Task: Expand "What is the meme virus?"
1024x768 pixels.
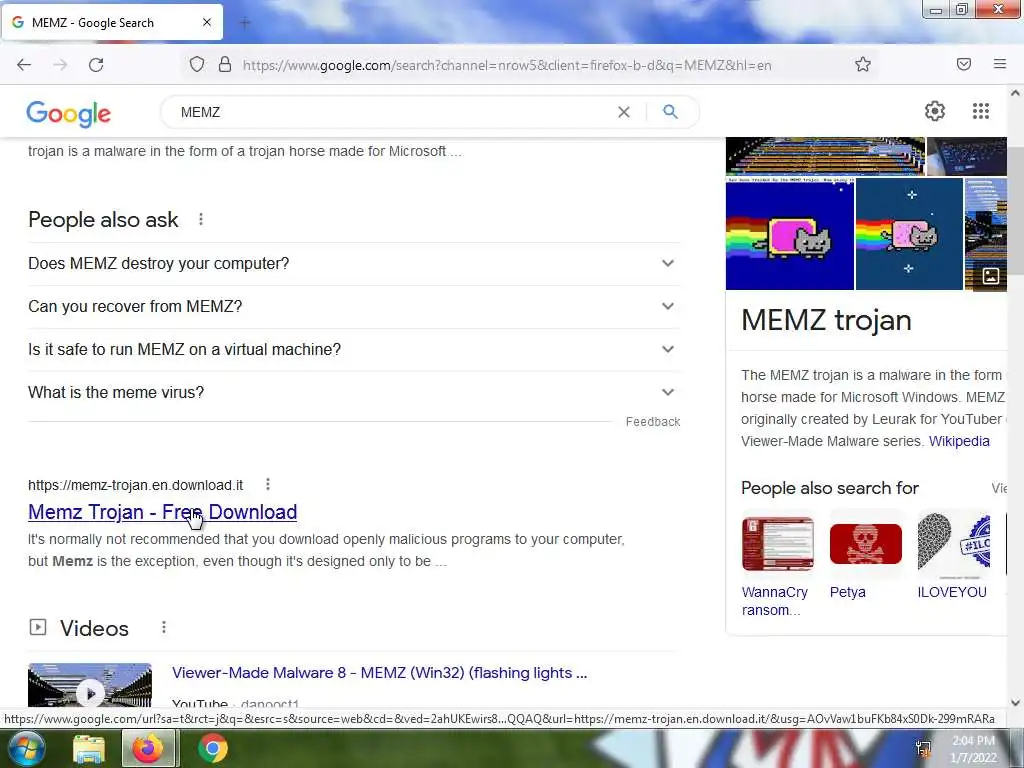Action: (x=354, y=392)
